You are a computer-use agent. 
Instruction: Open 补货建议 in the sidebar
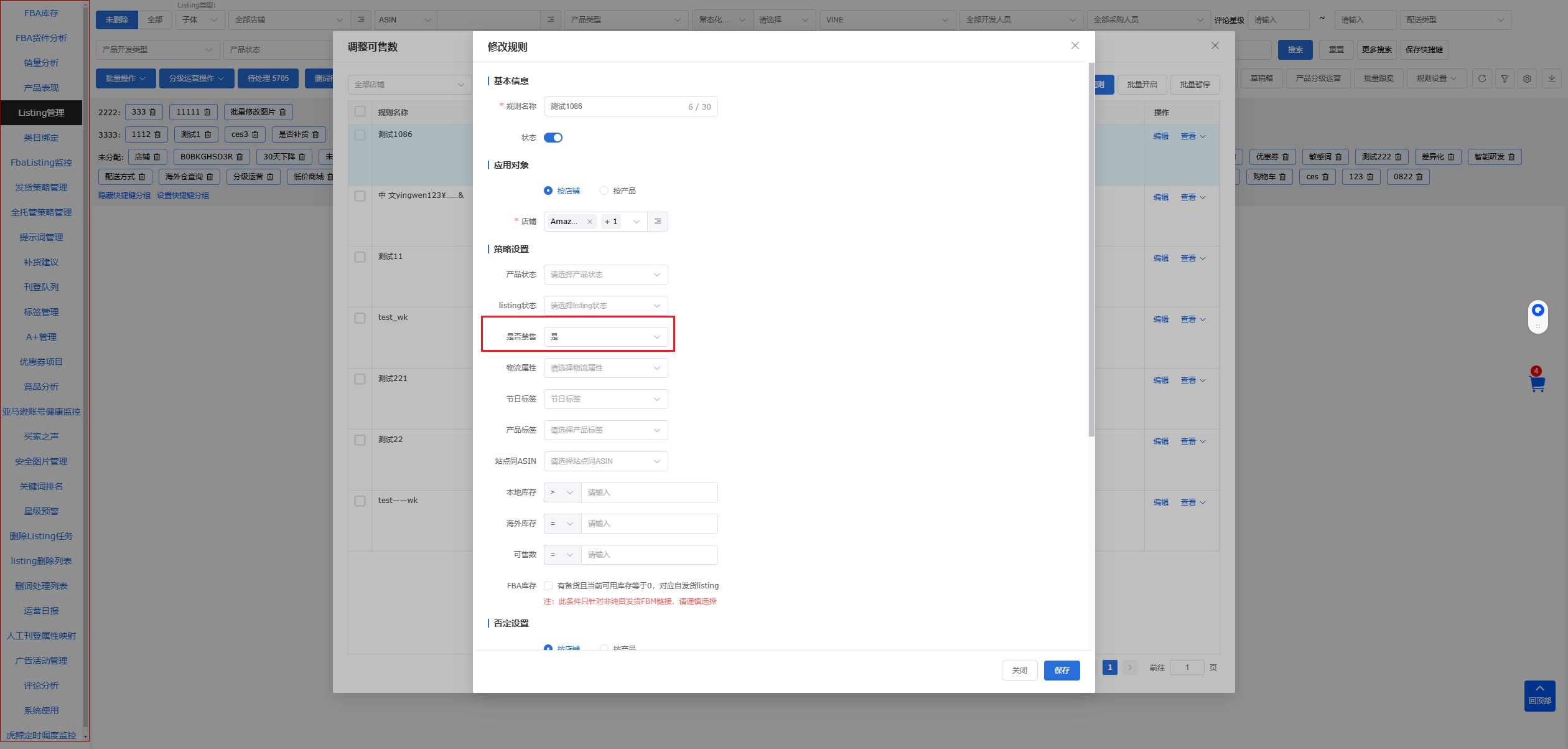41,262
